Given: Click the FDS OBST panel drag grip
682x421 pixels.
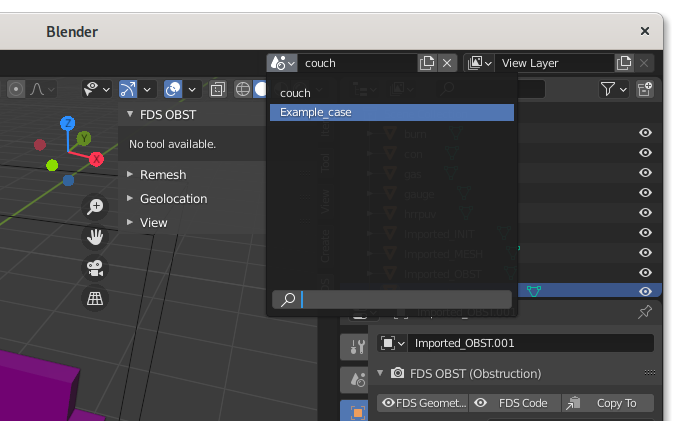Looking at the screenshot, I should click(649, 372).
